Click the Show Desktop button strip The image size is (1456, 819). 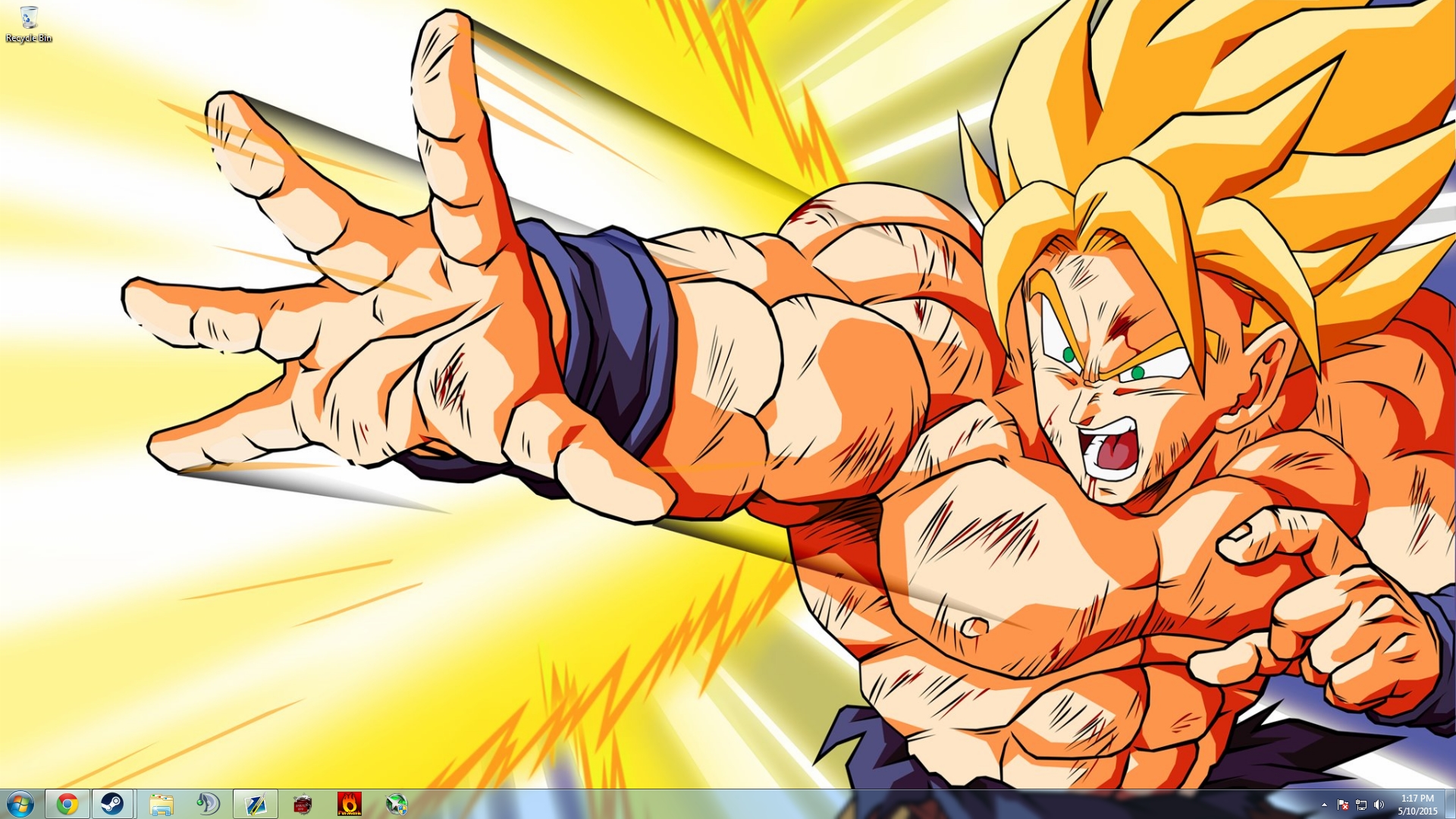(1450, 804)
